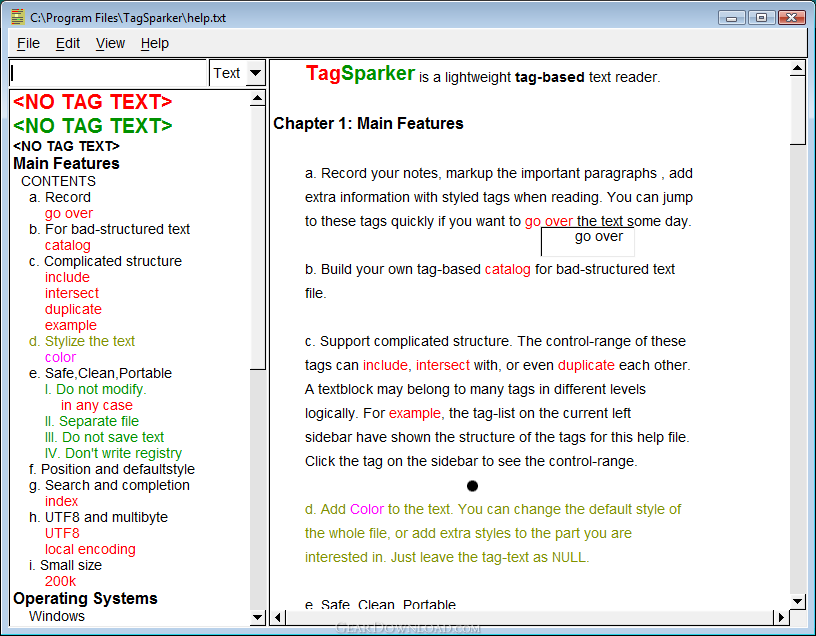Screen dimensions: 816x636
Task: Click the red 'catalog' word in text
Action: coord(507,269)
